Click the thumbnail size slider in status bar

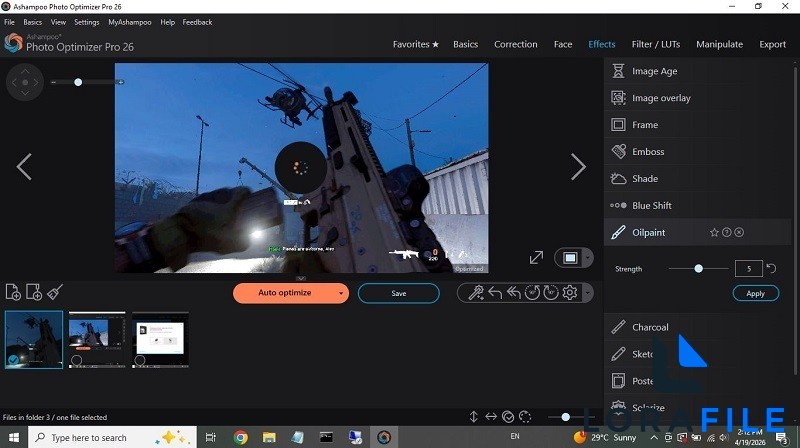click(x=565, y=417)
